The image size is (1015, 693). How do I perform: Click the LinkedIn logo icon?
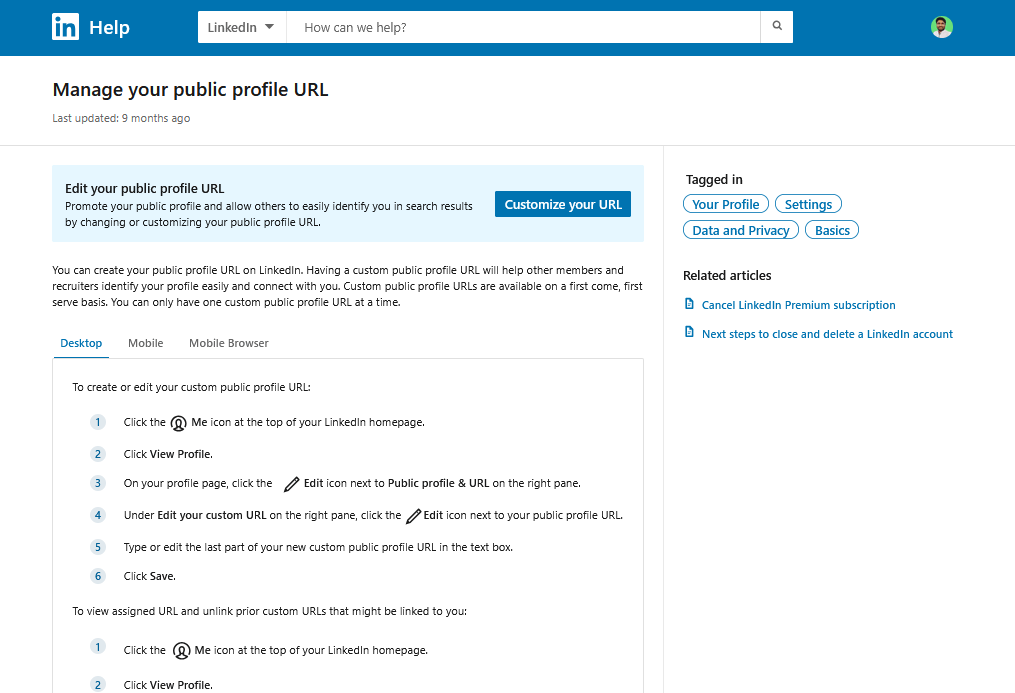click(x=65, y=27)
